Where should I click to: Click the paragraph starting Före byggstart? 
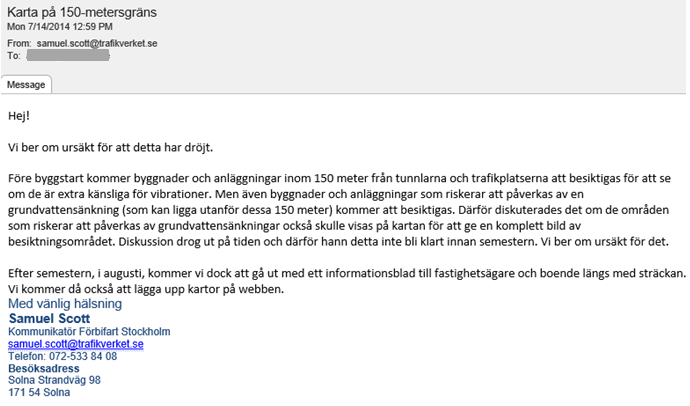339,210
